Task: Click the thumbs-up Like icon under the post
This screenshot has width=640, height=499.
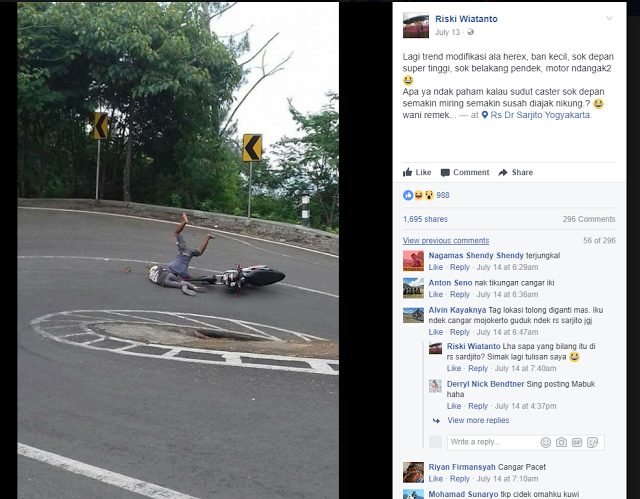Action: click(407, 172)
